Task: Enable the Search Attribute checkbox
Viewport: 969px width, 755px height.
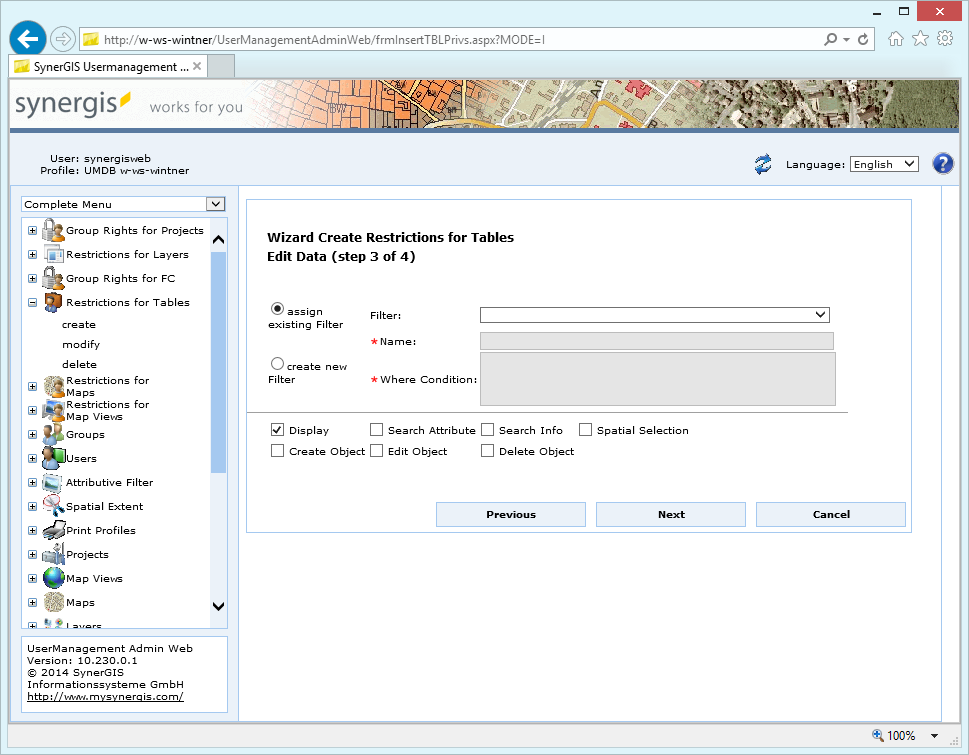Action: [x=376, y=429]
